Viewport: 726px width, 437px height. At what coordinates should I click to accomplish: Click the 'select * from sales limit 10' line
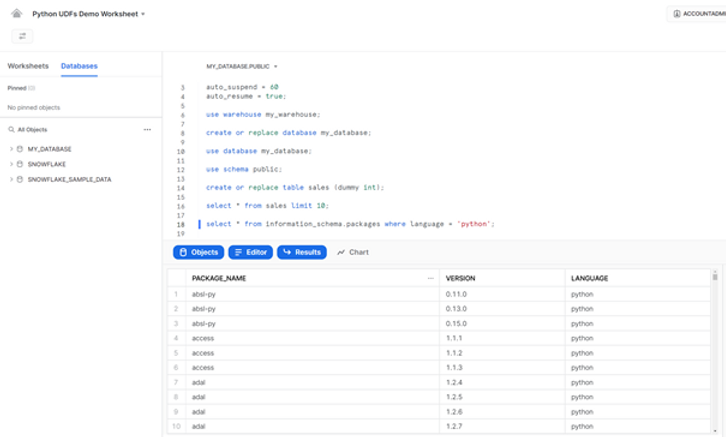point(267,206)
